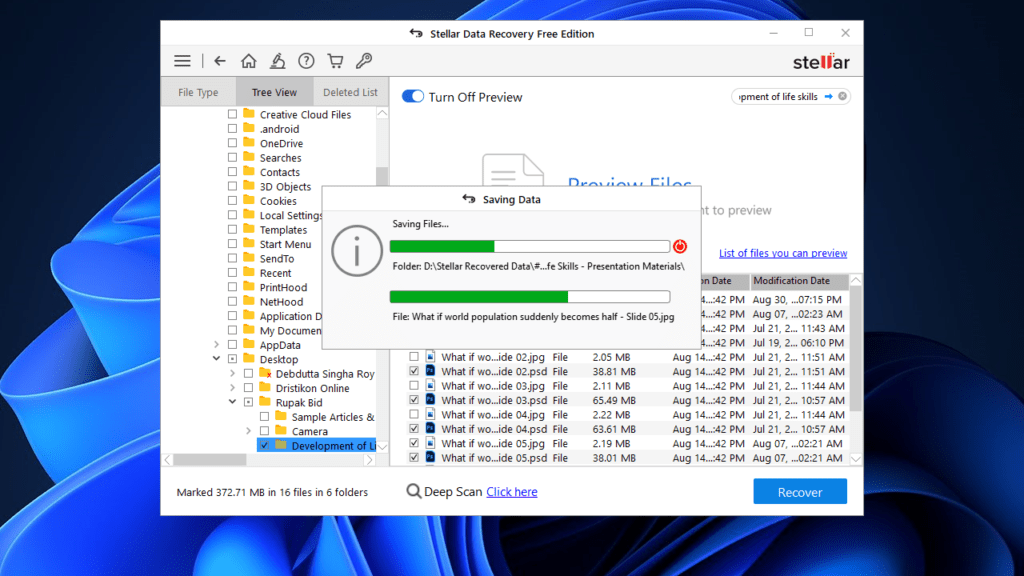Open the activation key icon
This screenshot has height=576, width=1024.
click(x=364, y=61)
